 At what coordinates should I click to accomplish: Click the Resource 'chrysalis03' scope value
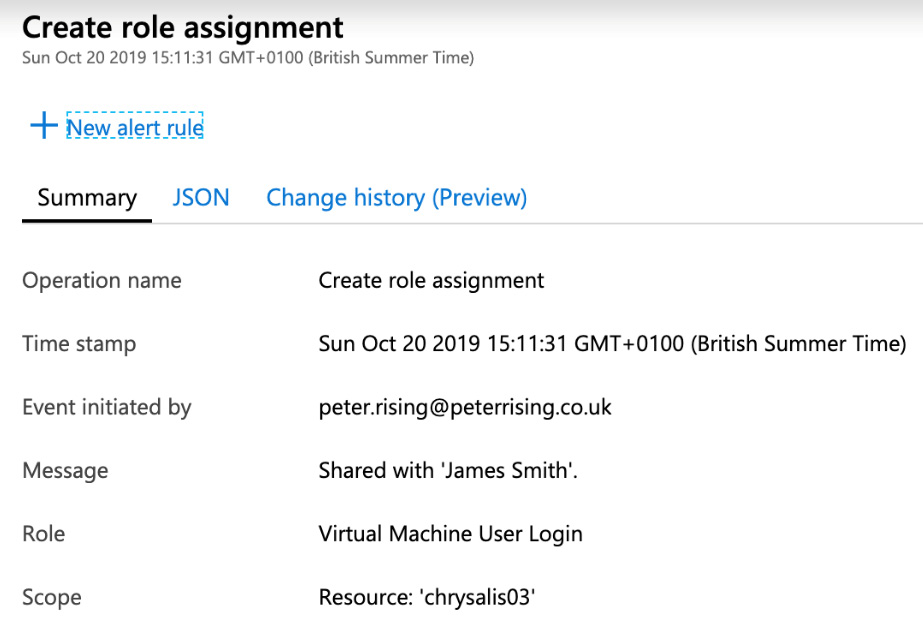click(428, 598)
